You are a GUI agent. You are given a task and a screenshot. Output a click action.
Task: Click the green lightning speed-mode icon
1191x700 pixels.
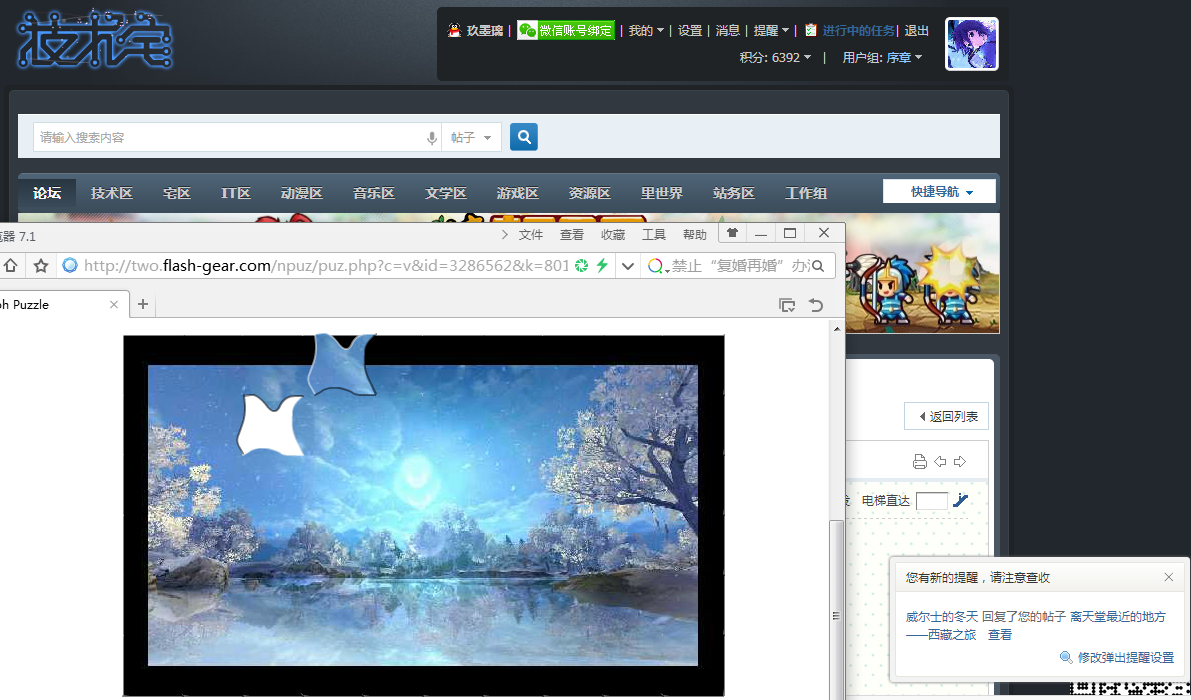602,265
